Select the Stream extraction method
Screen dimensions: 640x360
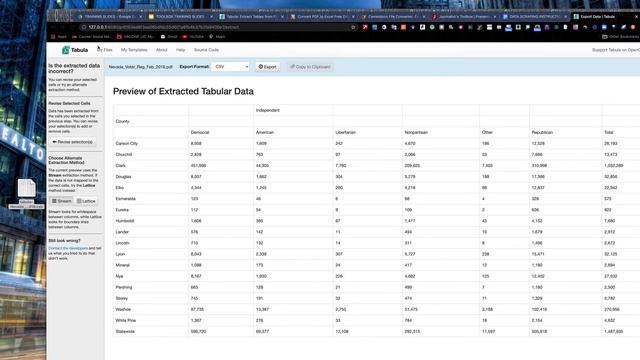click(x=61, y=201)
